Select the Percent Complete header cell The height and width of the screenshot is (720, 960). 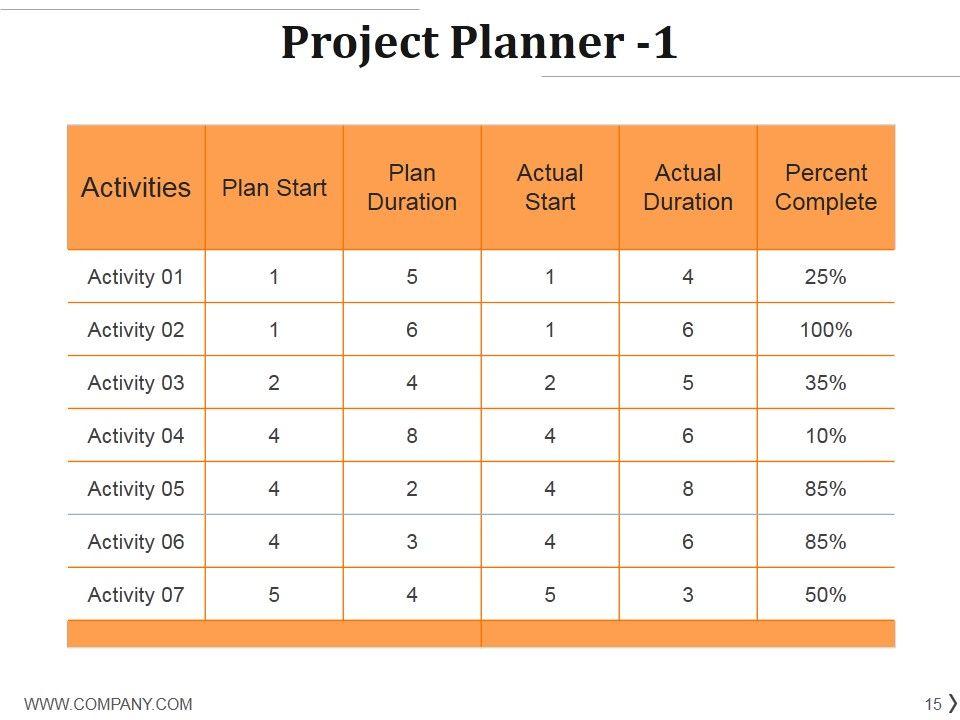pos(826,188)
